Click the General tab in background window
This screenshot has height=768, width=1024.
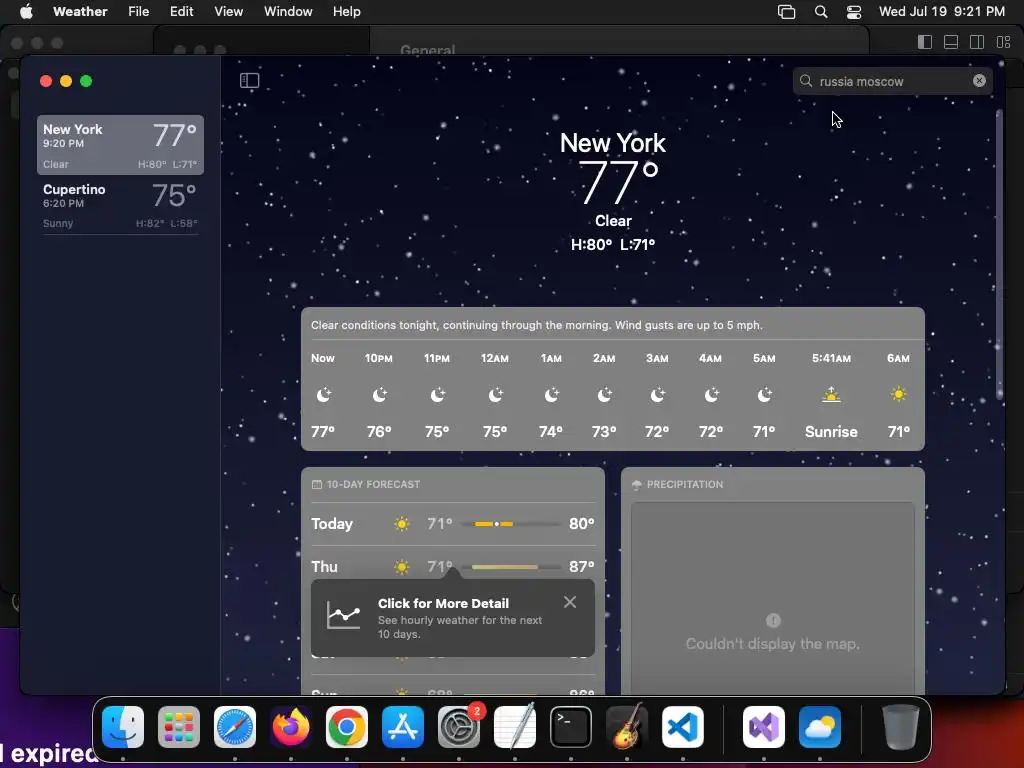pyautogui.click(x=428, y=50)
